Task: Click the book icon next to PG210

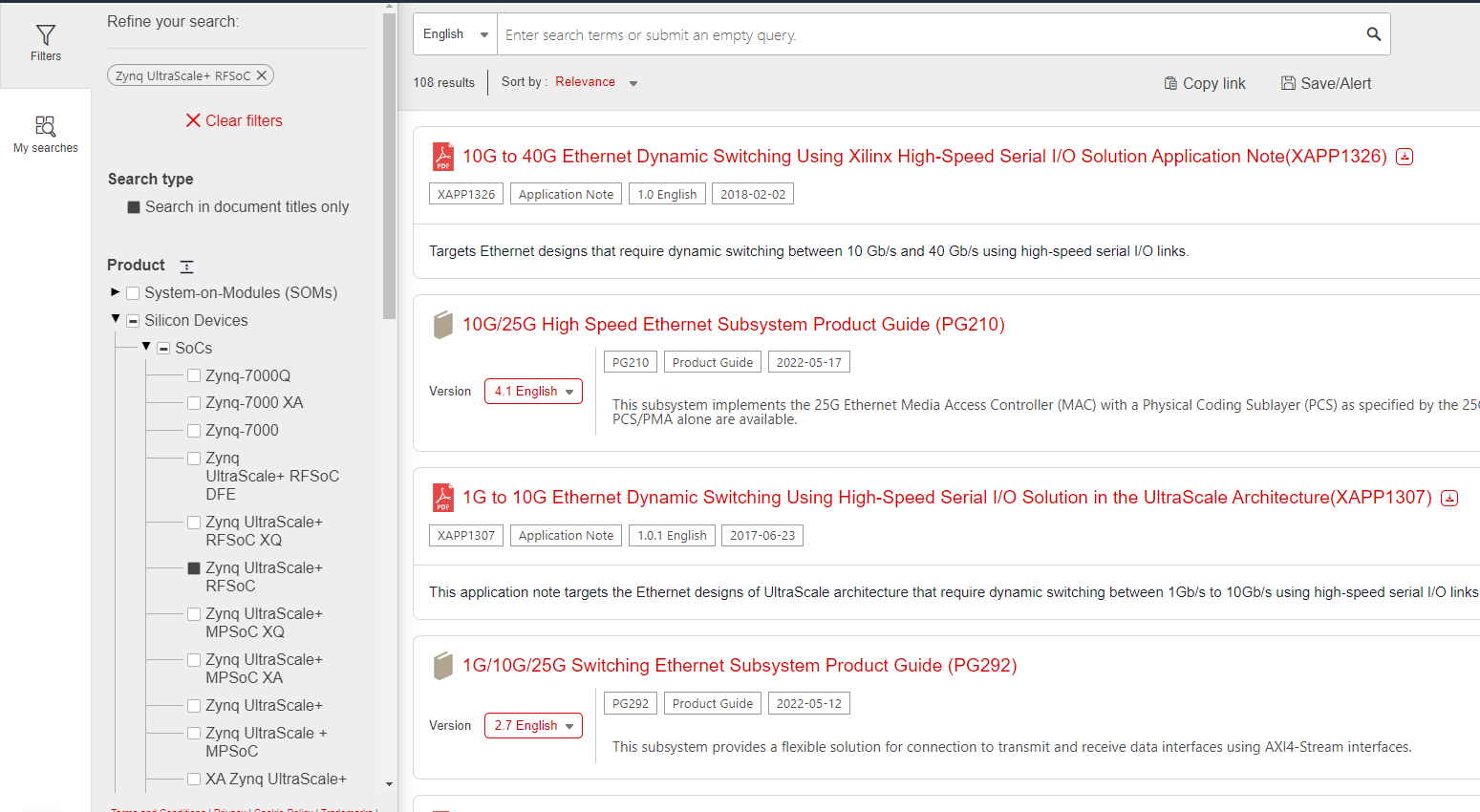Action: click(x=442, y=324)
